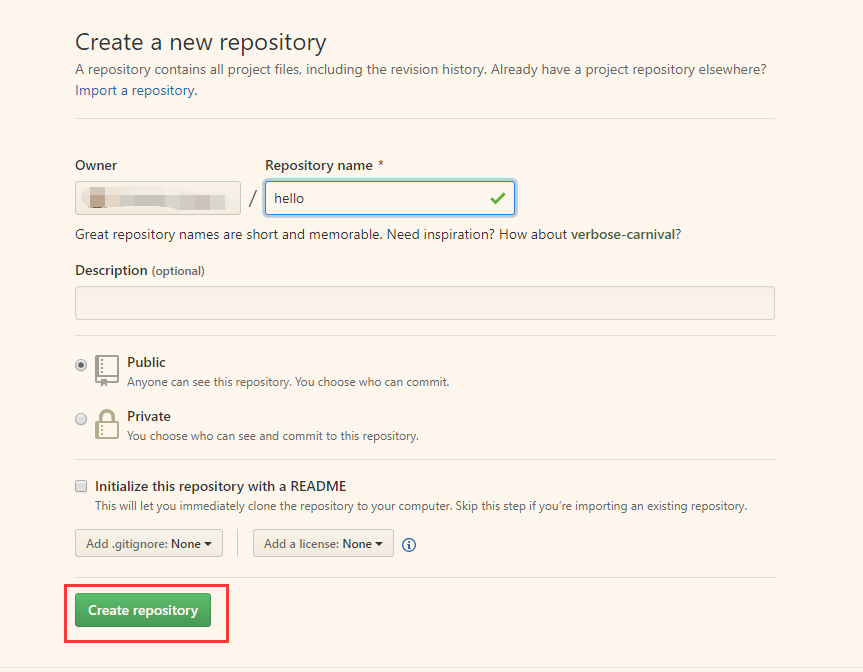
Task: Open the license info icon
Action: 409,545
